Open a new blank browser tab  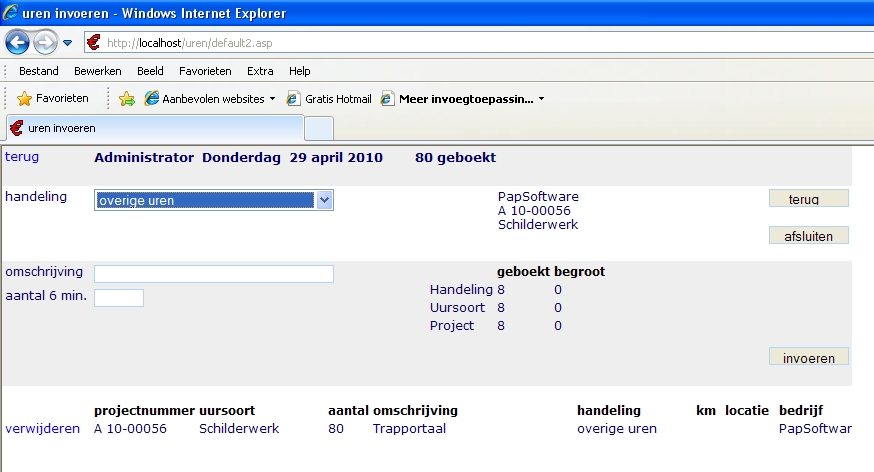pos(319,129)
